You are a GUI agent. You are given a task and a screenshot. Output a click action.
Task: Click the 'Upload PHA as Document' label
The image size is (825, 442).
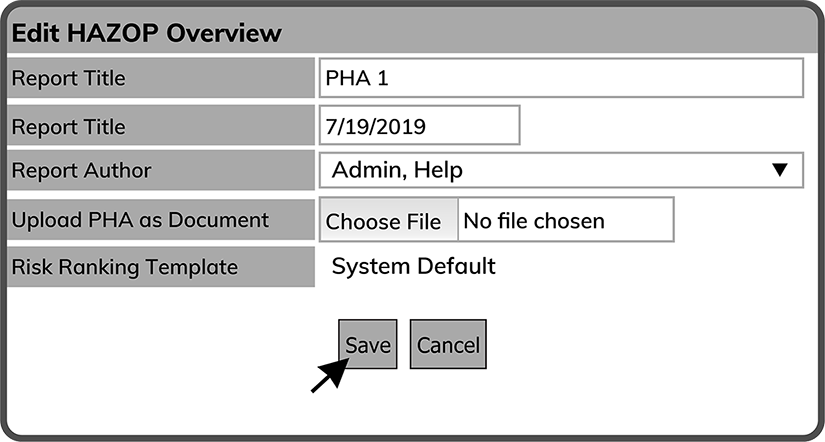point(140,220)
